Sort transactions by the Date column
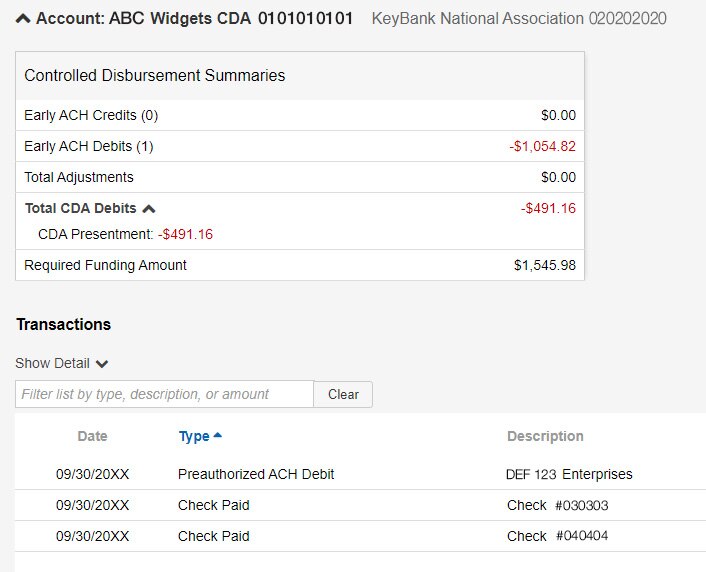Viewport: 706px width, 572px height. pyautogui.click(x=92, y=436)
